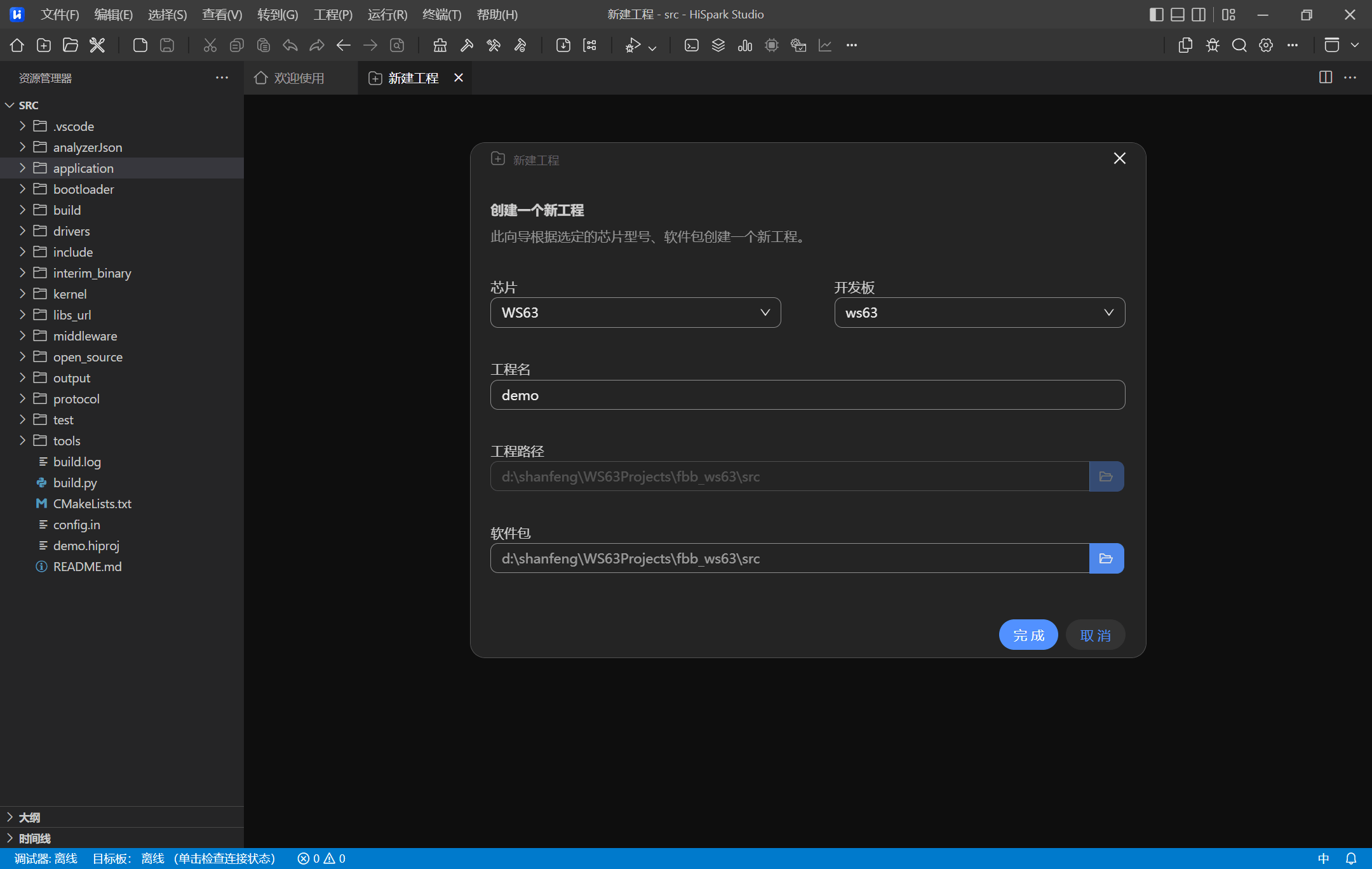Click the open folder toolbar icon

71,45
